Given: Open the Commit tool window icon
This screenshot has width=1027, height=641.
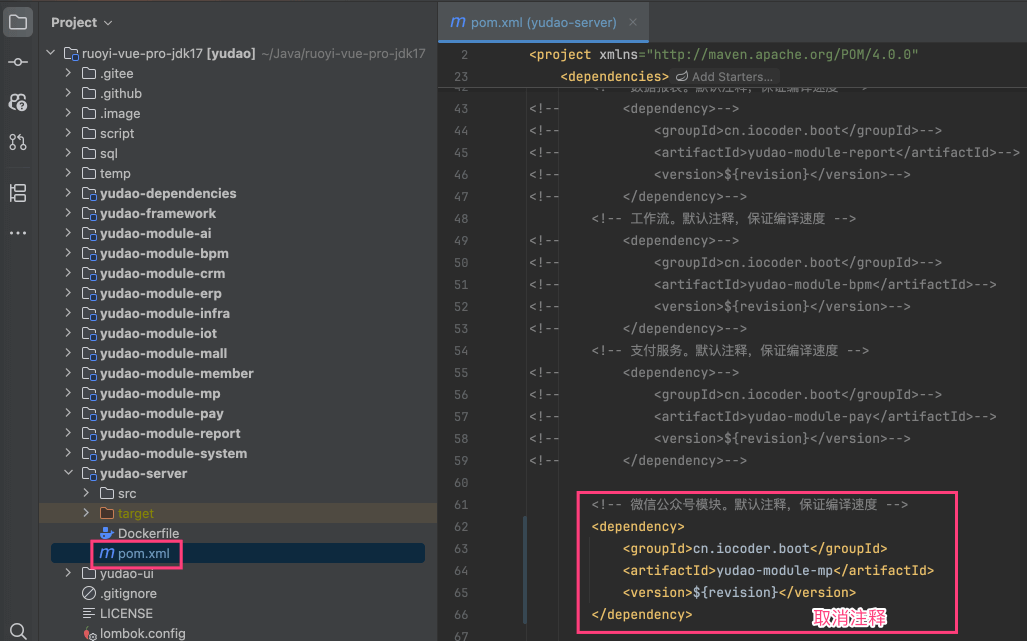Looking at the screenshot, I should pos(18,62).
